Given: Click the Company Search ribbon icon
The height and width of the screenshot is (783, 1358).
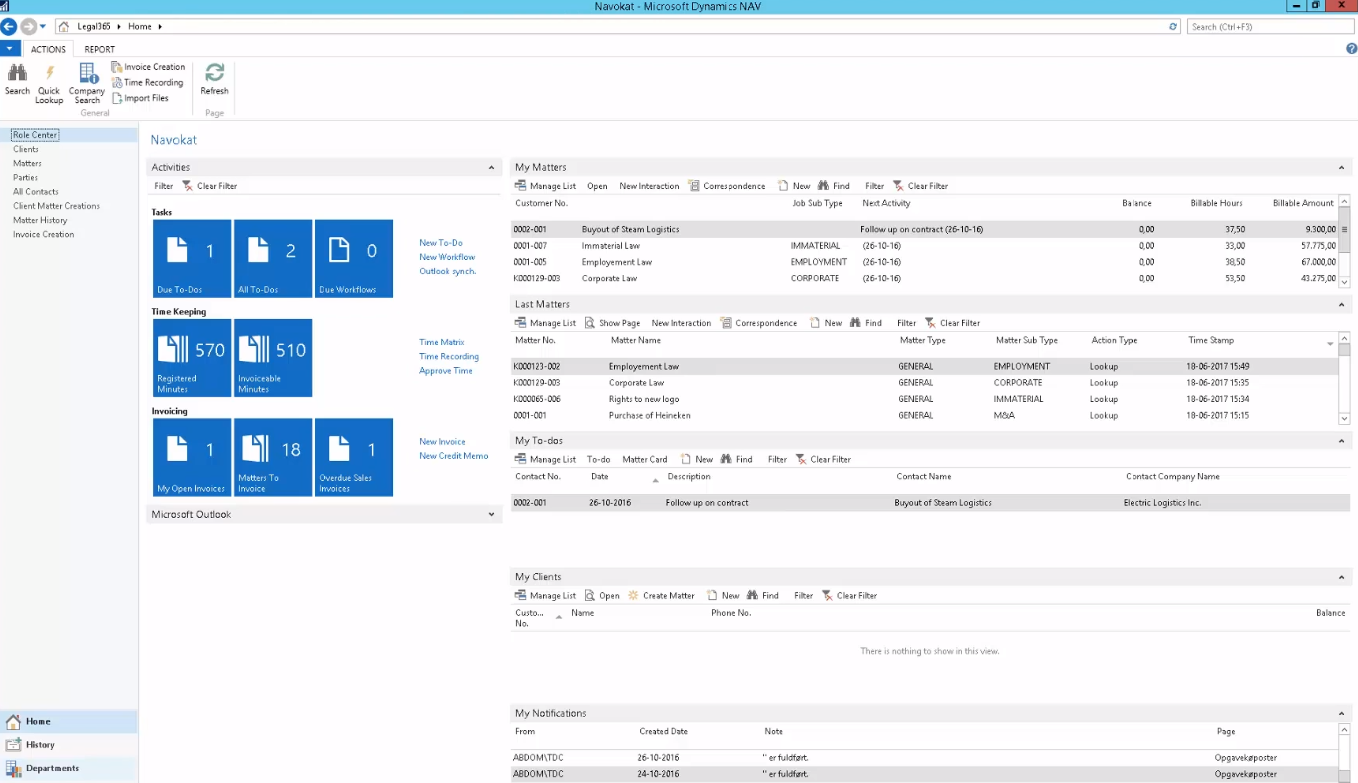Looking at the screenshot, I should [x=86, y=80].
